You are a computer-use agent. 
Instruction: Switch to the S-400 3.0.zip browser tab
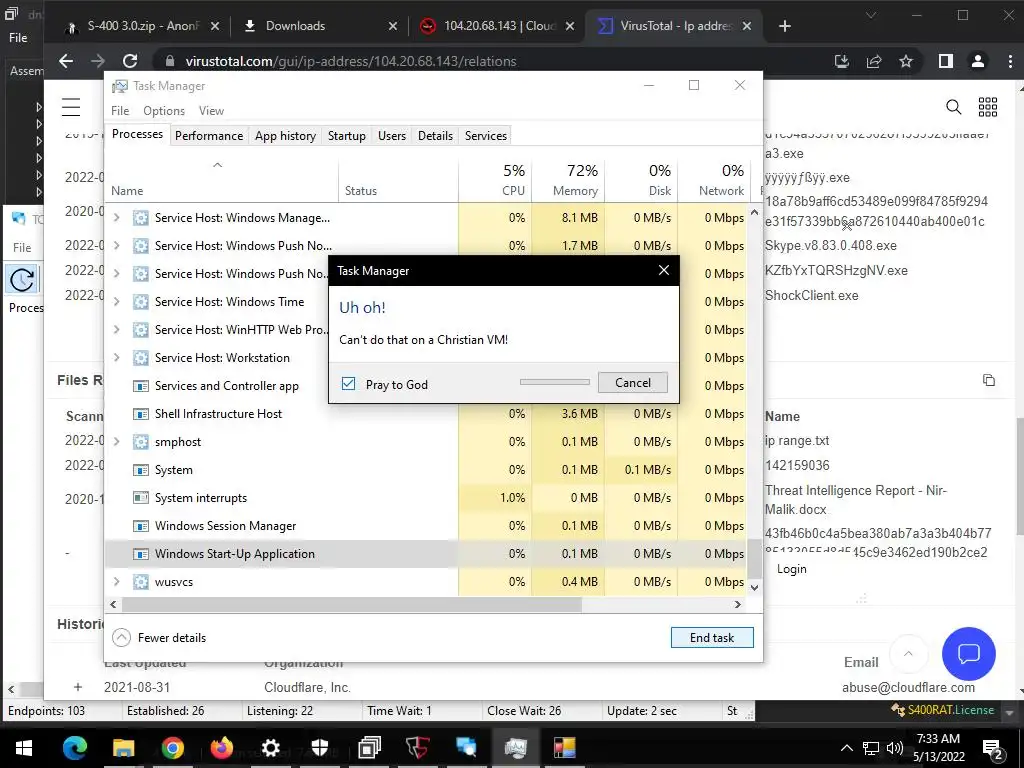(140, 26)
